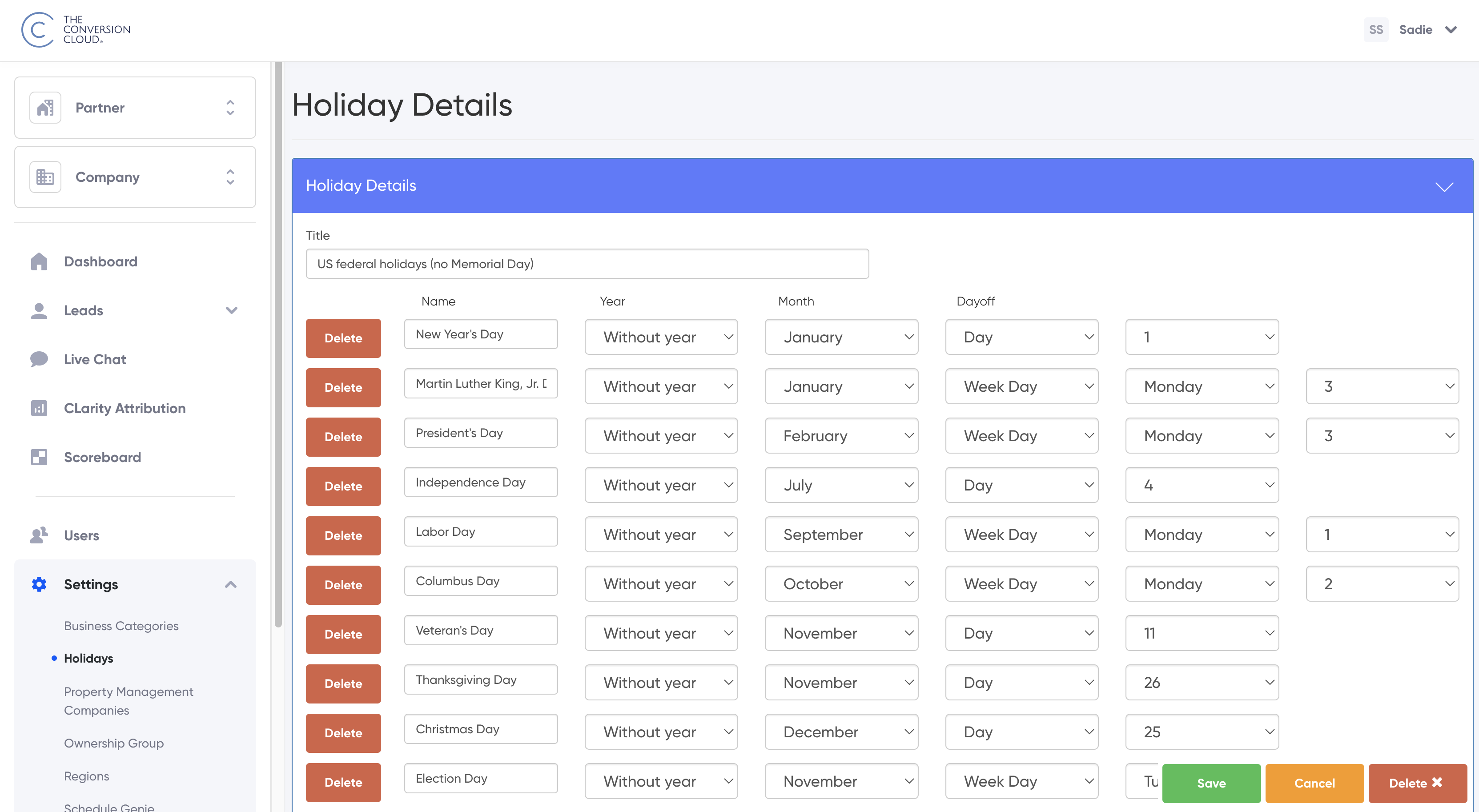Delete the Columbus Day row
Viewport: 1479px width, 812px height.
tap(343, 585)
